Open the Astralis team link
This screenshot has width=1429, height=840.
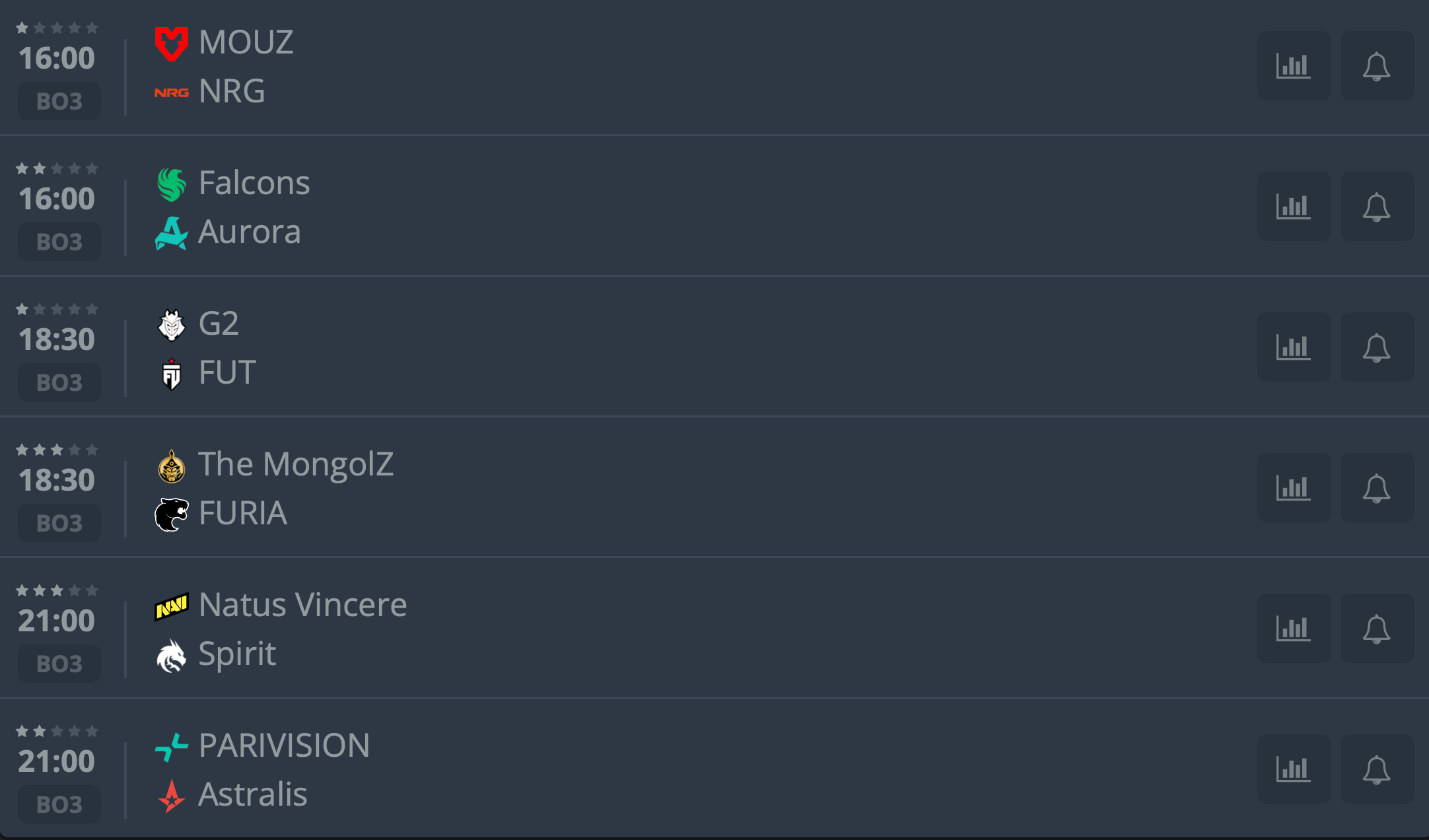point(252,794)
